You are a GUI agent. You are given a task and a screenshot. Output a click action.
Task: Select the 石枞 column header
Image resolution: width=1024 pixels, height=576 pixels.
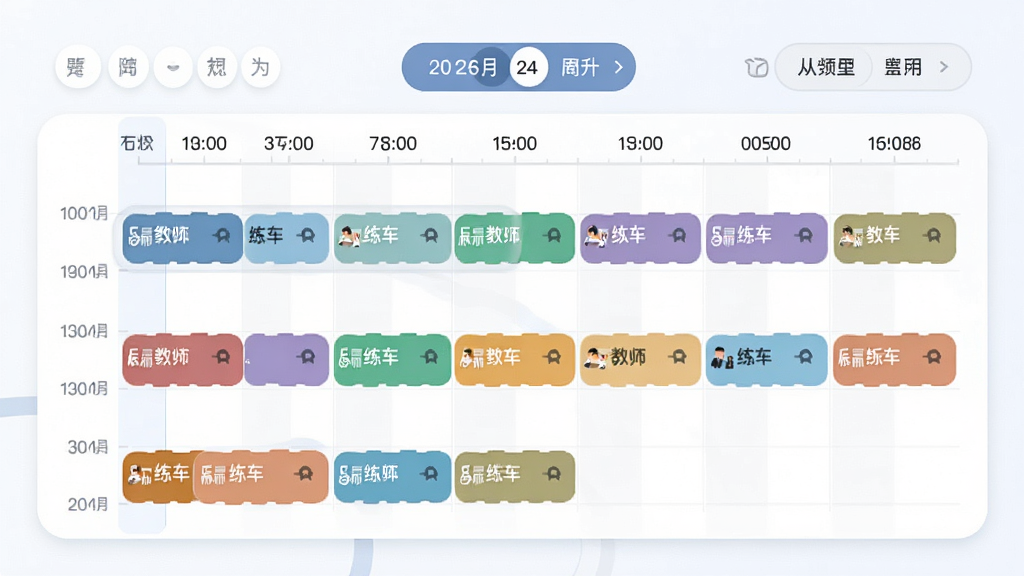pos(137,143)
